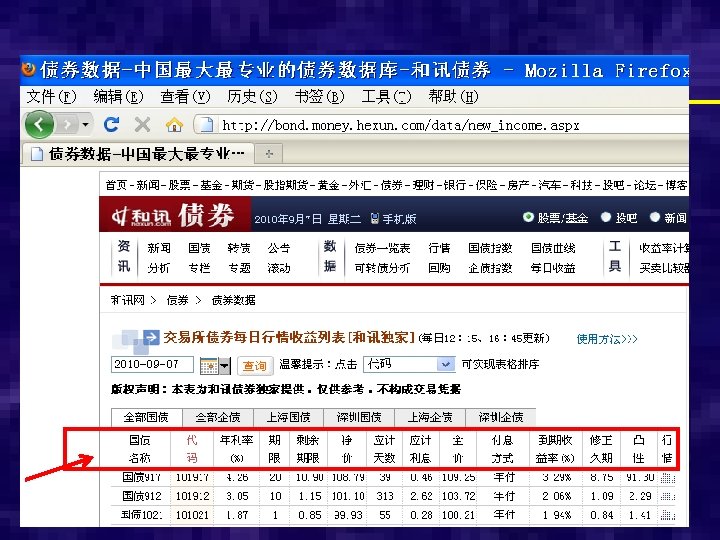This screenshot has width=720, height=540.
Task: Switch to the 上海企债 tab
Action: pyautogui.click(x=430, y=417)
